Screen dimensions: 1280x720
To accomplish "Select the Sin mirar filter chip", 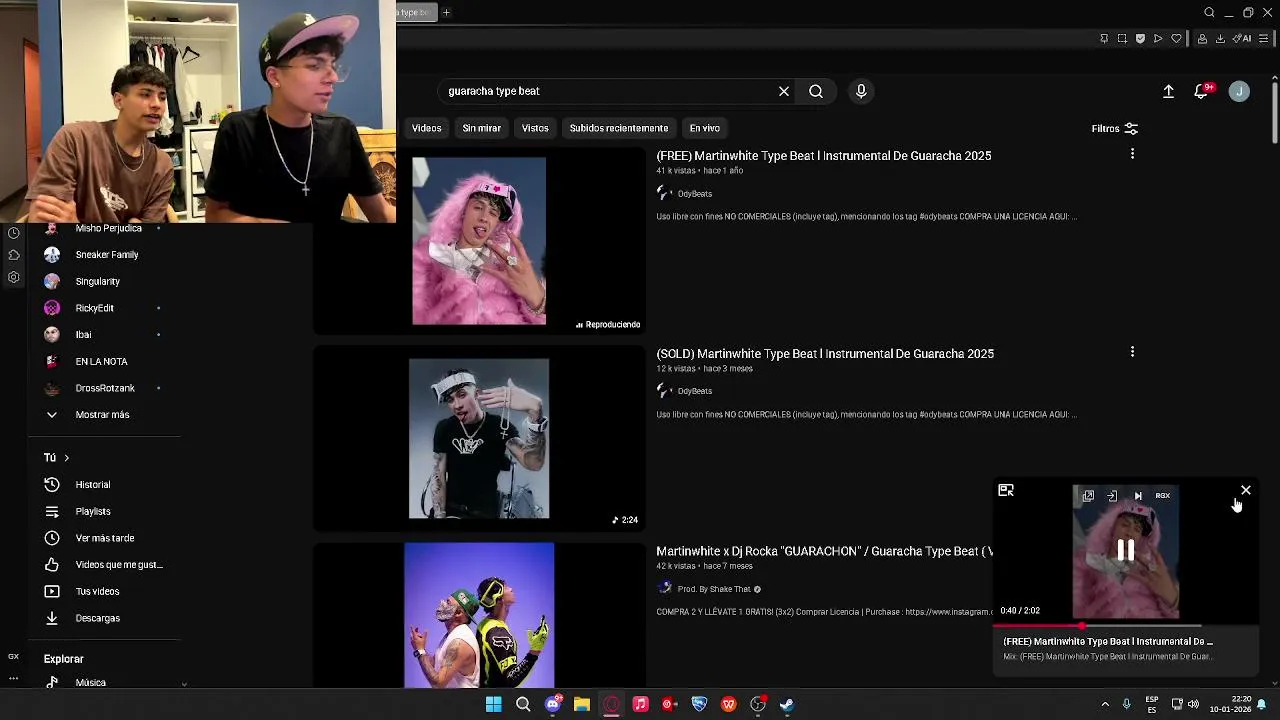I will [481, 128].
